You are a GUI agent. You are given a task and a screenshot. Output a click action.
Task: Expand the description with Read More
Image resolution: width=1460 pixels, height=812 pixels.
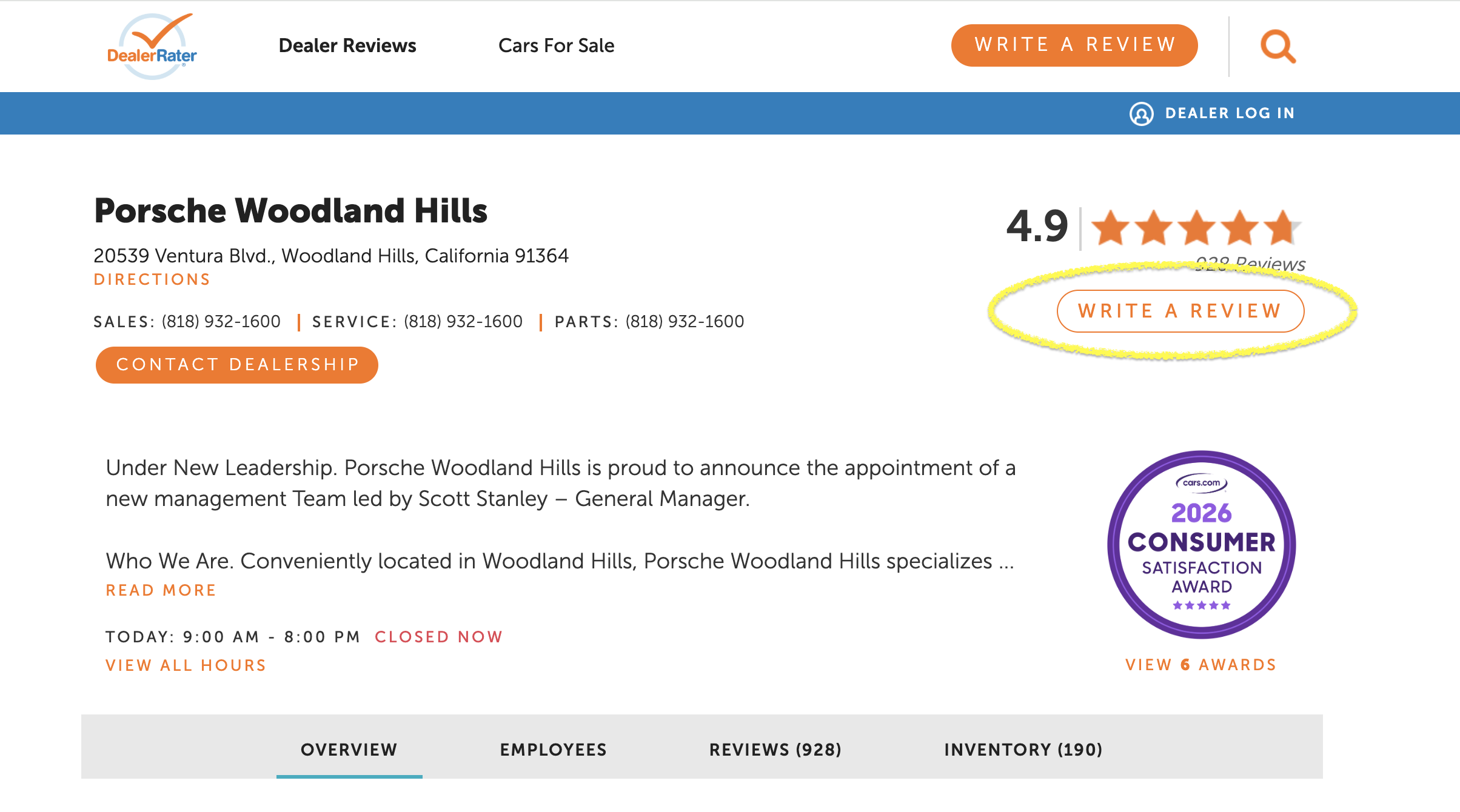pos(161,590)
